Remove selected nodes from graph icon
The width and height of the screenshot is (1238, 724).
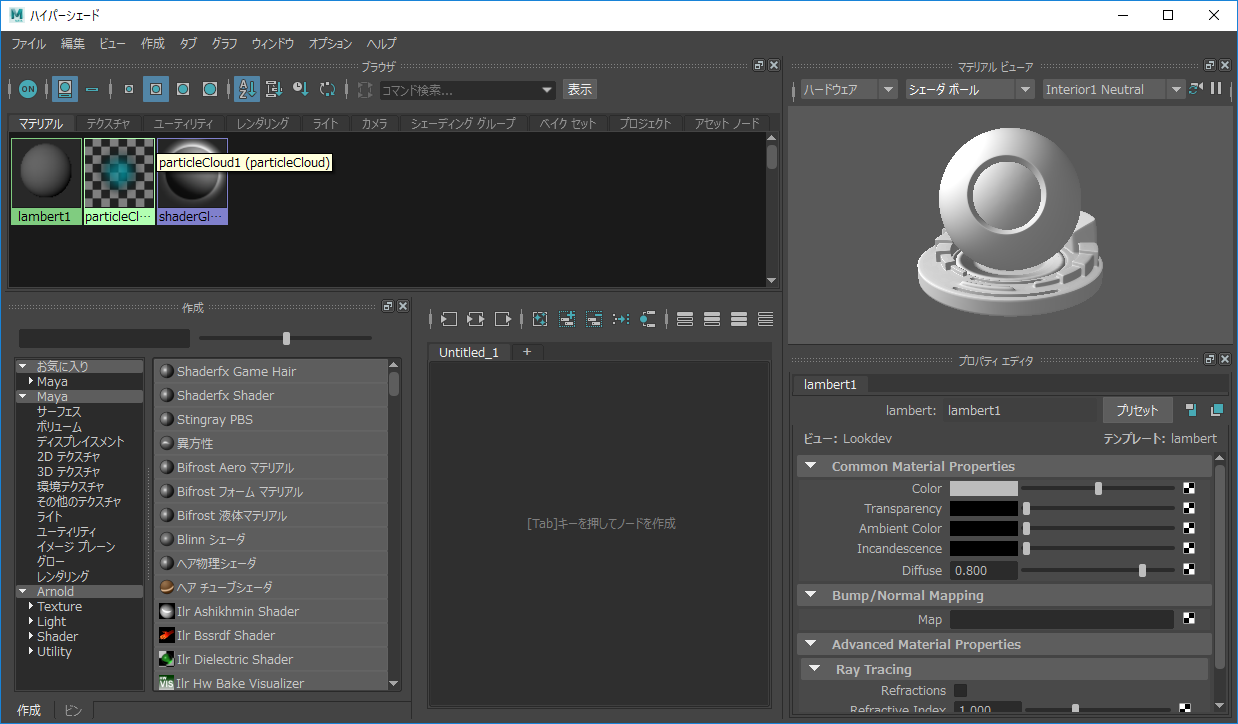coord(594,319)
